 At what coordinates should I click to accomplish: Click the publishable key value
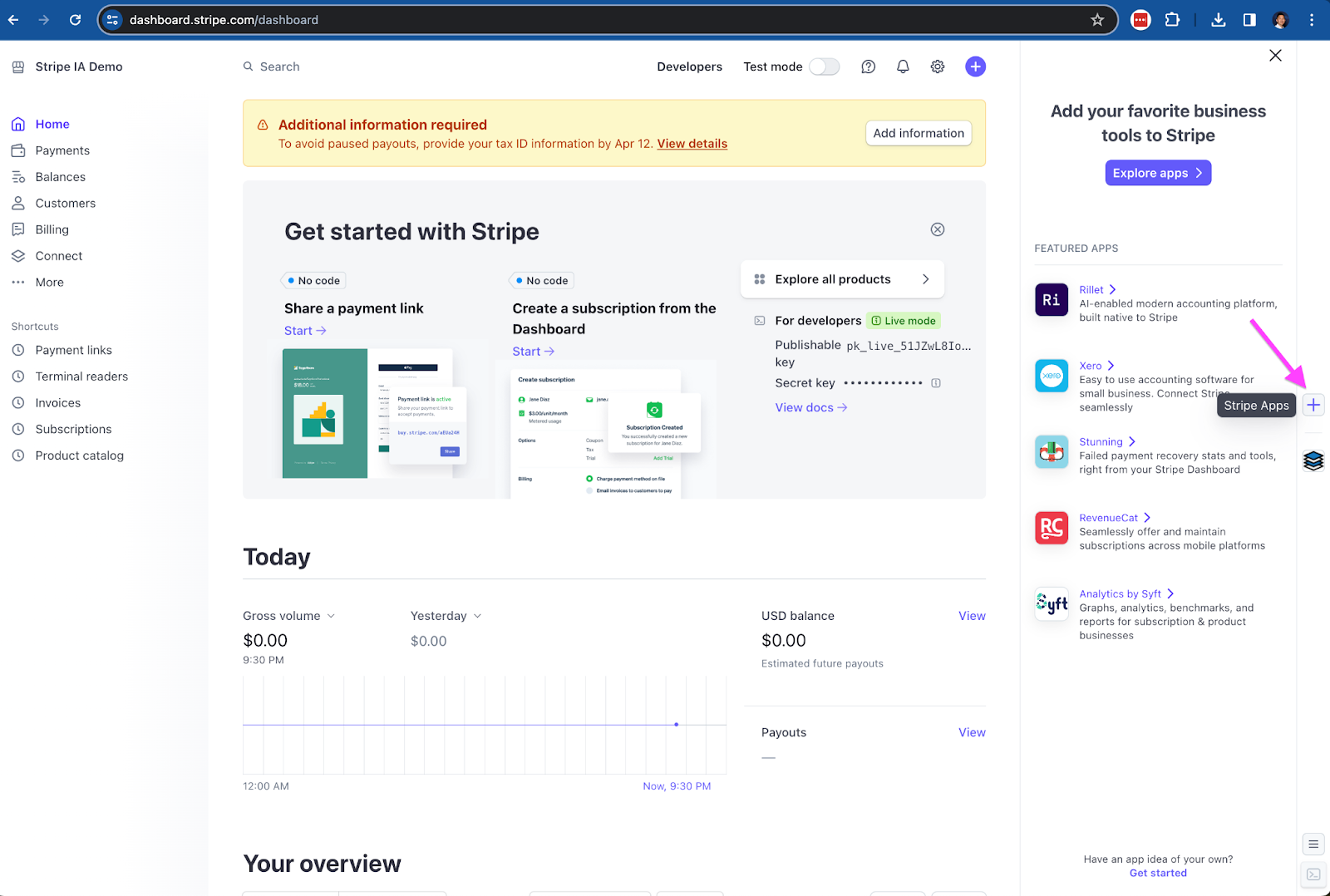(909, 346)
